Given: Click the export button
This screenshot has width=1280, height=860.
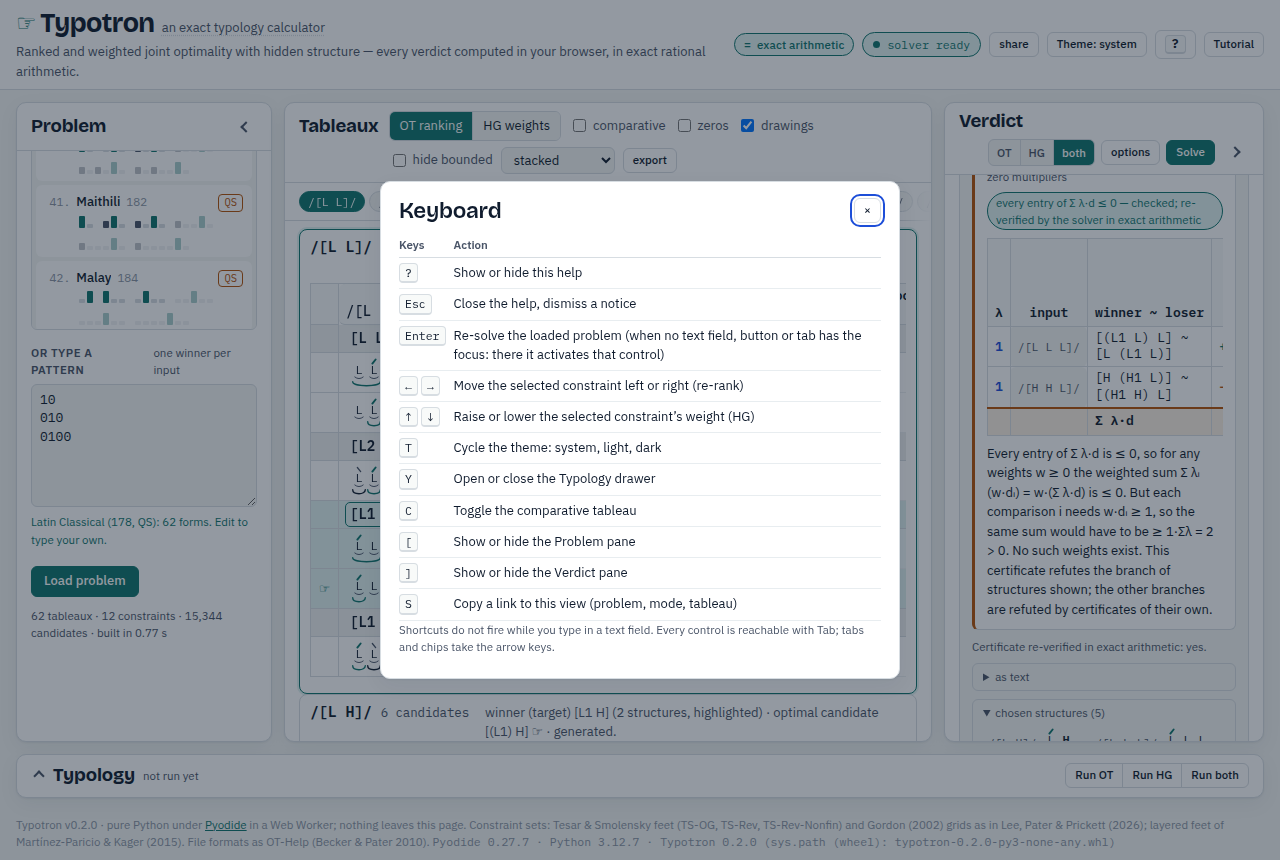Looking at the screenshot, I should (x=650, y=160).
